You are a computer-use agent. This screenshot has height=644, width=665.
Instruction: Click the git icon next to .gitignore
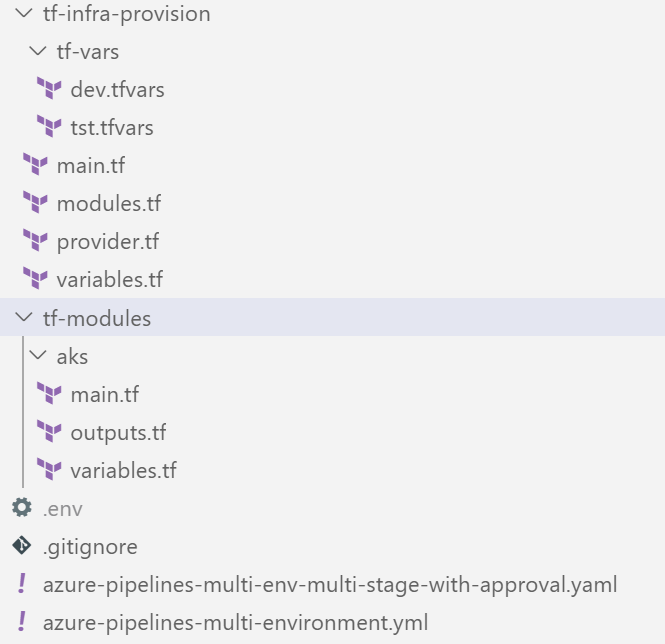coord(22,546)
